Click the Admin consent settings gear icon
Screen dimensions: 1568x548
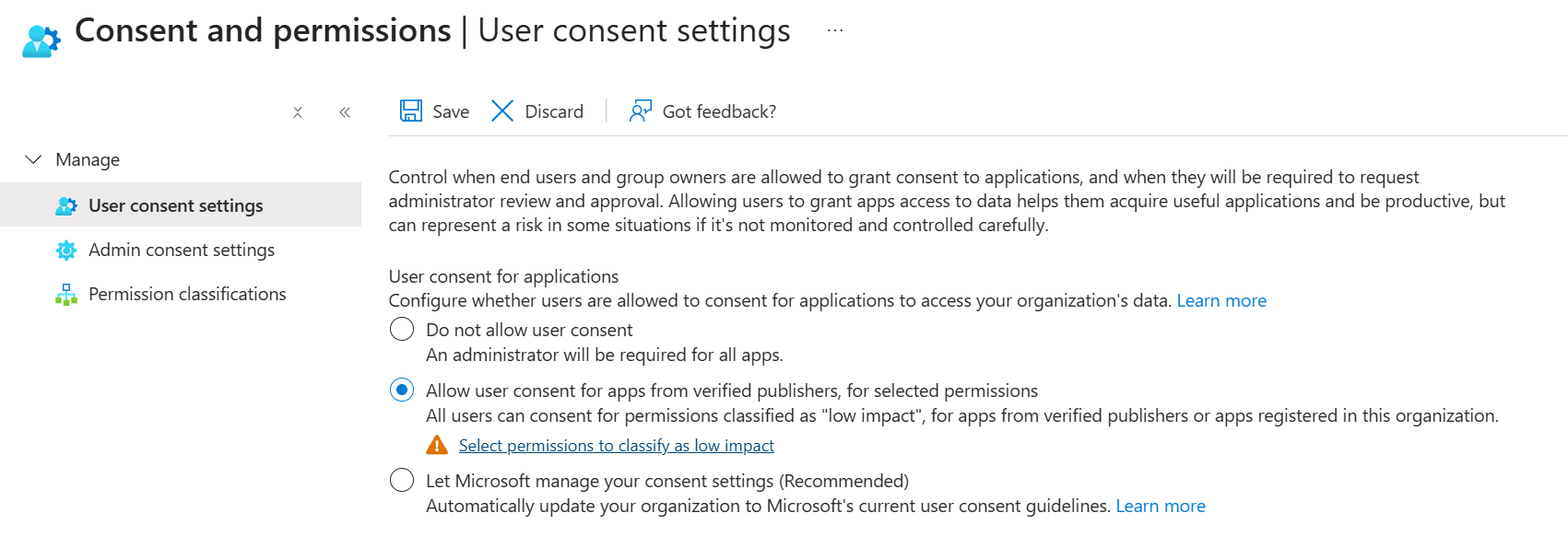[66, 251]
